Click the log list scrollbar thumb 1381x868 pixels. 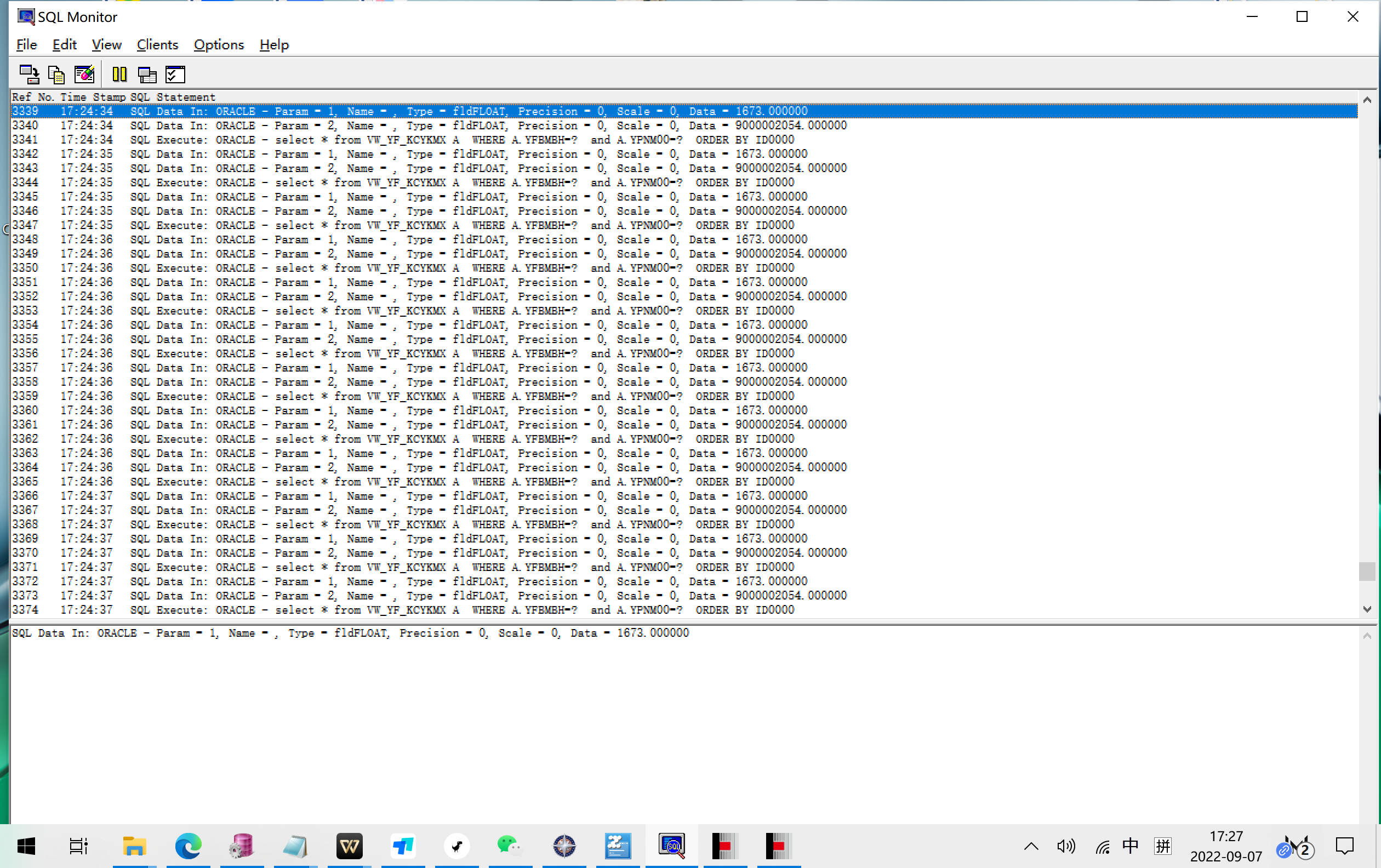point(1367,571)
